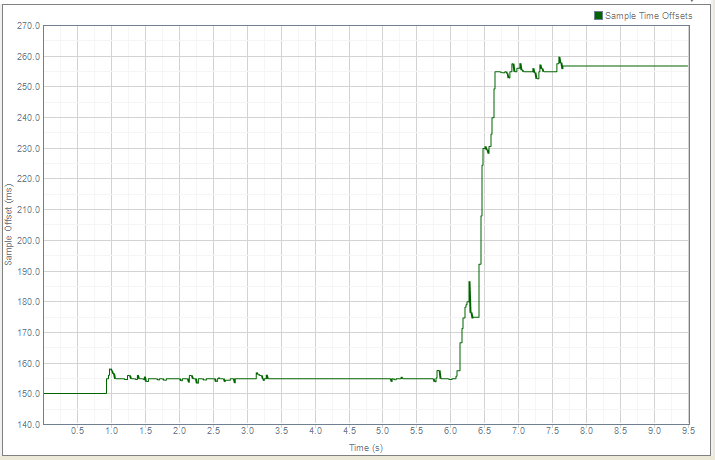Click the green Sample Time Offsets legend swatch

[x=599, y=15]
